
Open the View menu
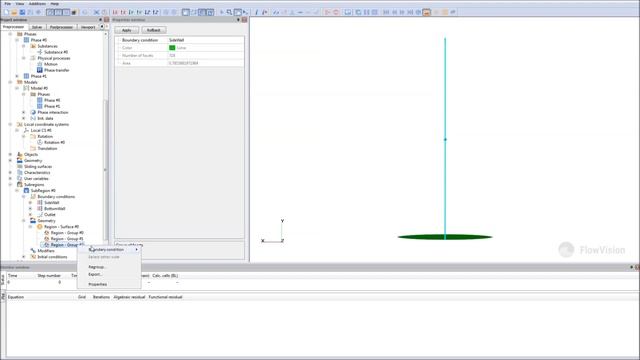point(19,4)
